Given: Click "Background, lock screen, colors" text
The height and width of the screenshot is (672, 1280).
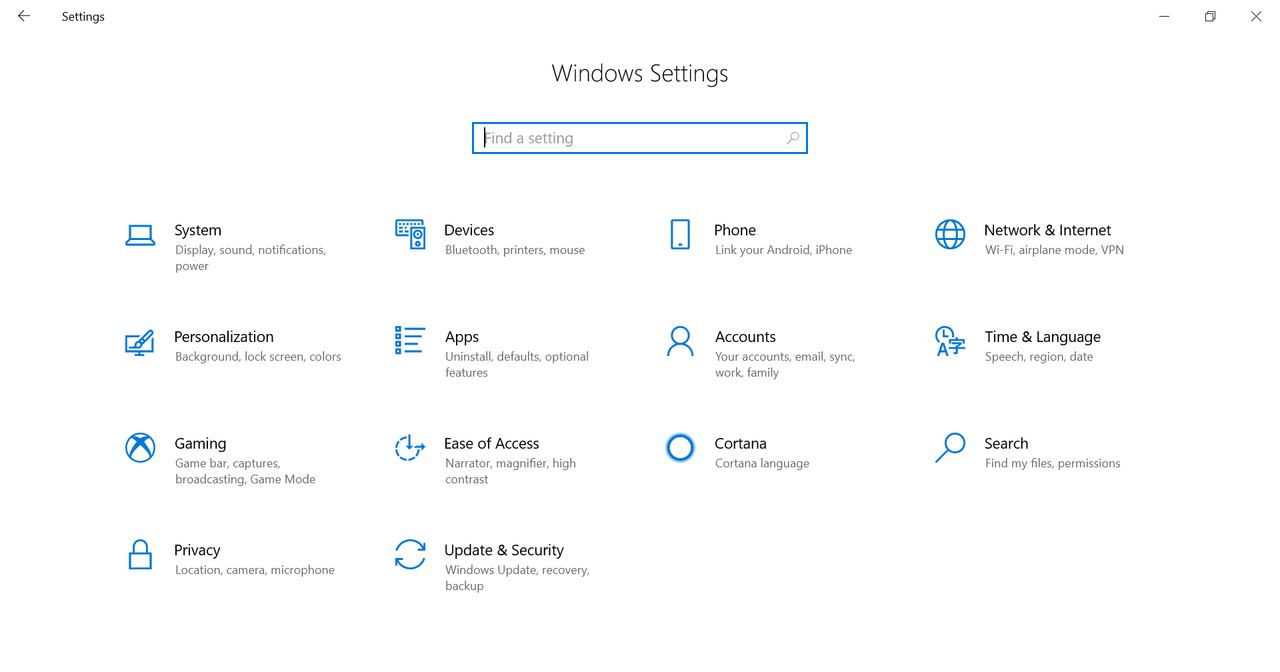Looking at the screenshot, I should (258, 357).
